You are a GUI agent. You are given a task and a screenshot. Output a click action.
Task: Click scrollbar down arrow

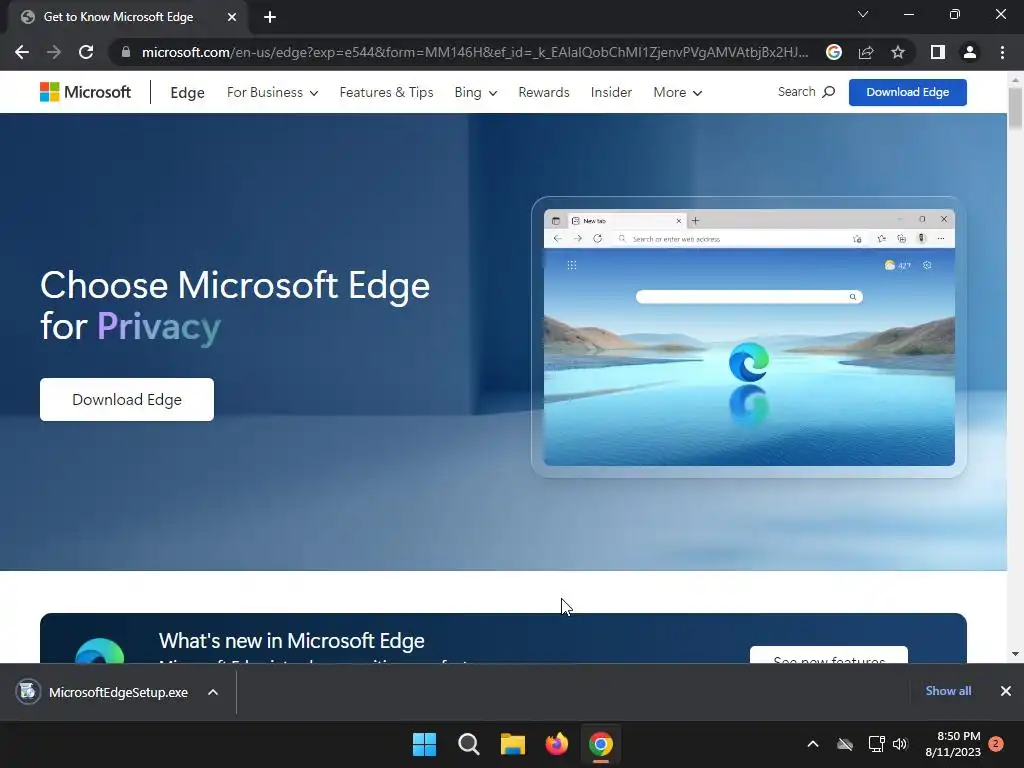point(1015,654)
